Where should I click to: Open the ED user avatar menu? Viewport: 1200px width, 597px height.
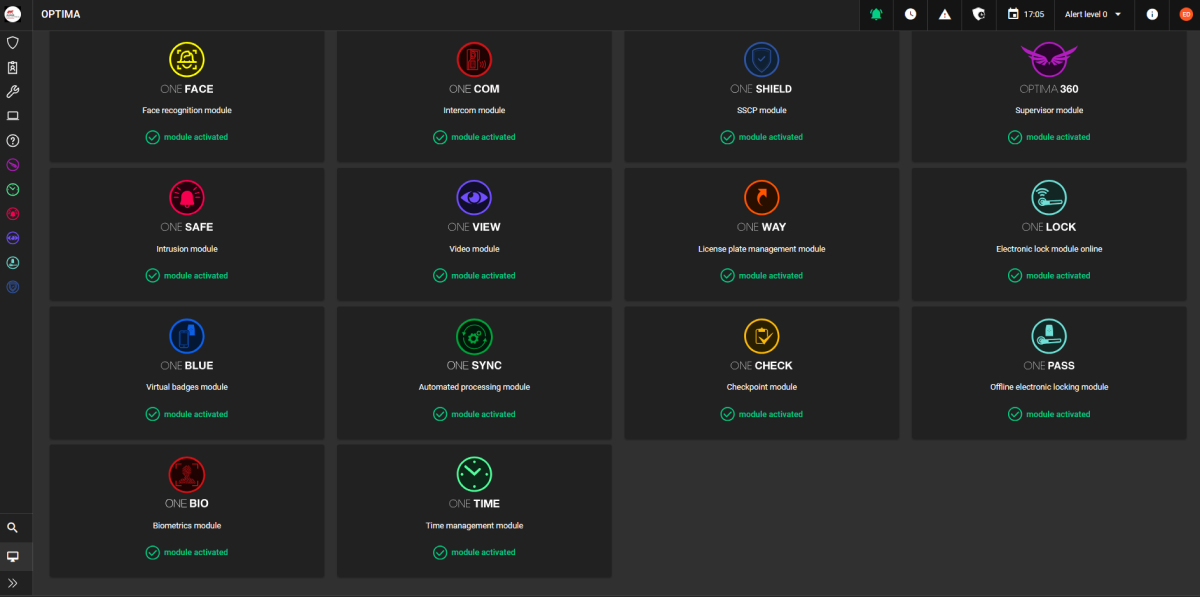click(x=1186, y=15)
